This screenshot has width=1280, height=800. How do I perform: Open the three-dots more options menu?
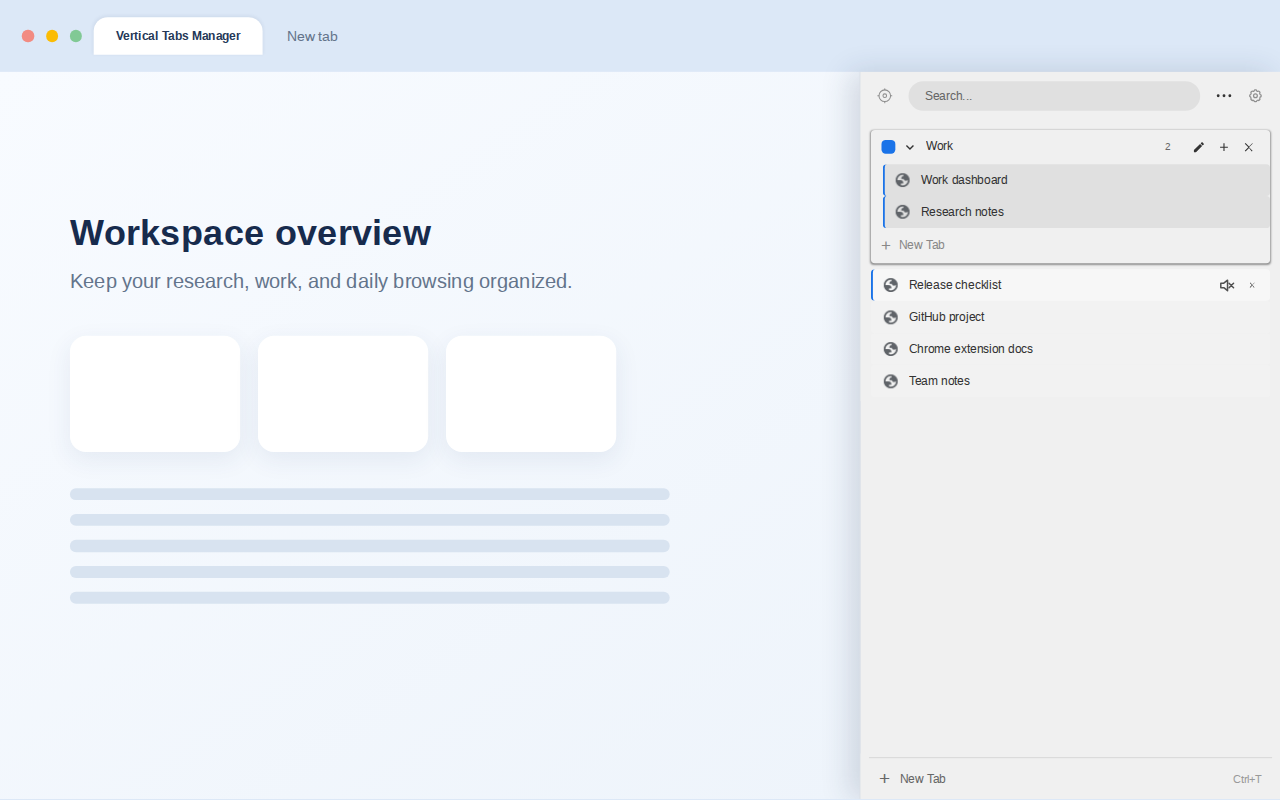pyautogui.click(x=1224, y=96)
